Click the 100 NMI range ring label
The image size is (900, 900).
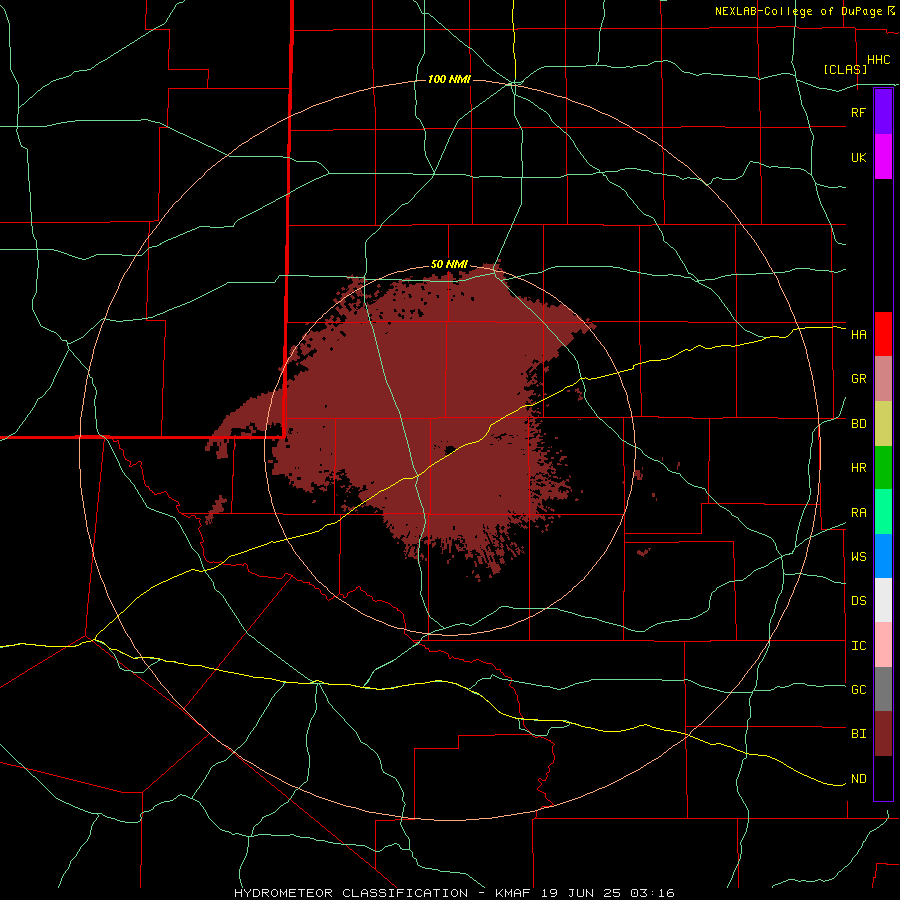pyautogui.click(x=449, y=79)
